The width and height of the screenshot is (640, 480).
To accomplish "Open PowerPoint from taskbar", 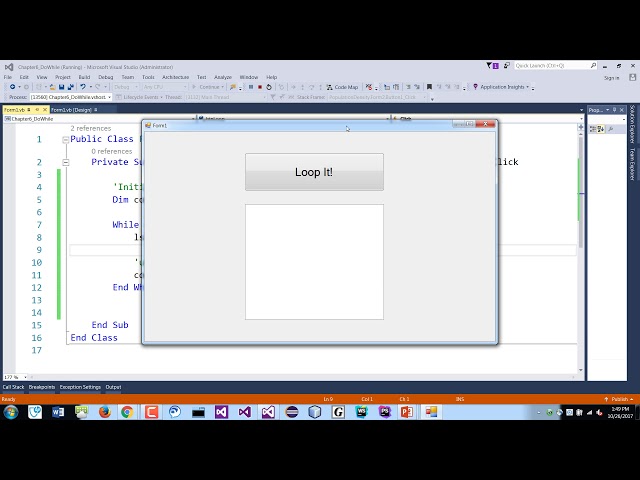I will [407, 412].
